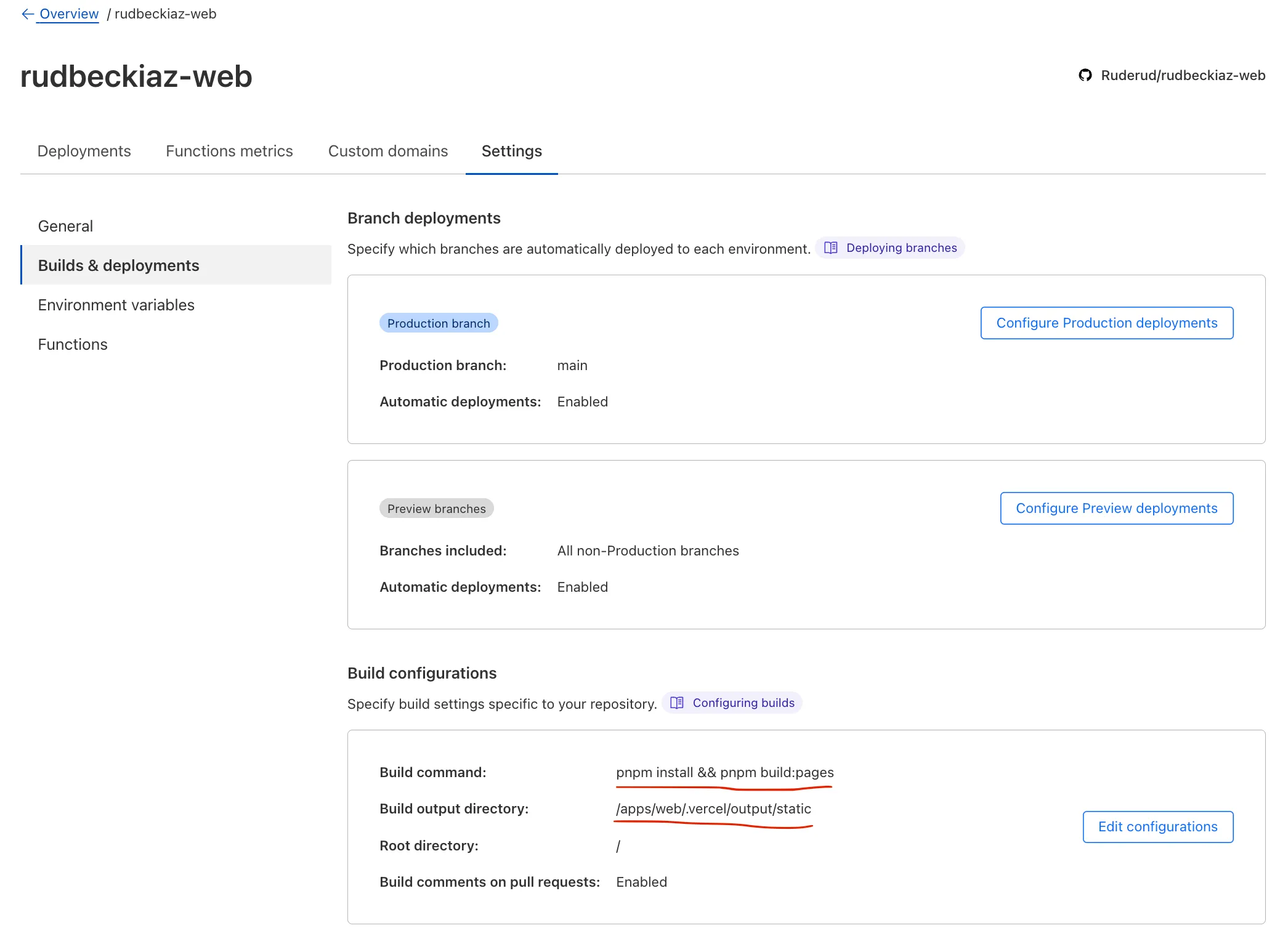Go back to the Overview page
The image size is (1280, 952).
[x=68, y=14]
